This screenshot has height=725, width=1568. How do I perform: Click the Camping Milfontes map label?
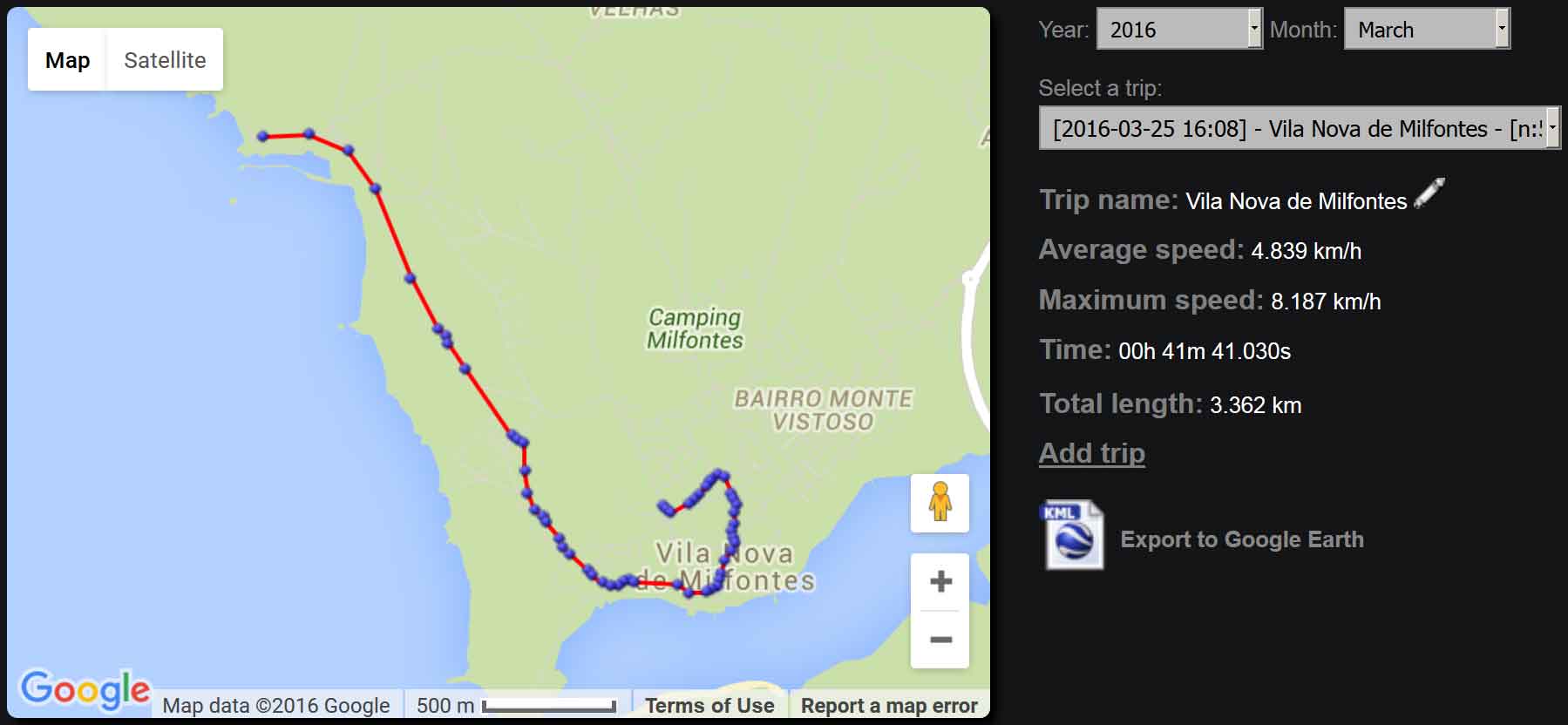[x=695, y=329]
